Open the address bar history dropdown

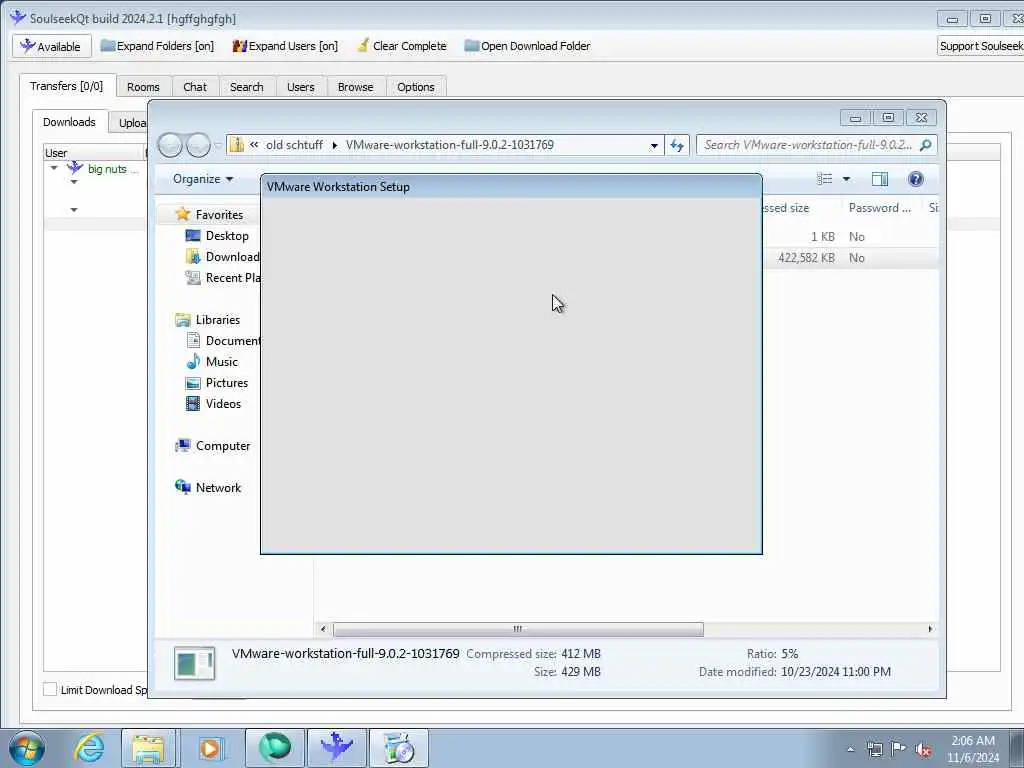coord(654,146)
